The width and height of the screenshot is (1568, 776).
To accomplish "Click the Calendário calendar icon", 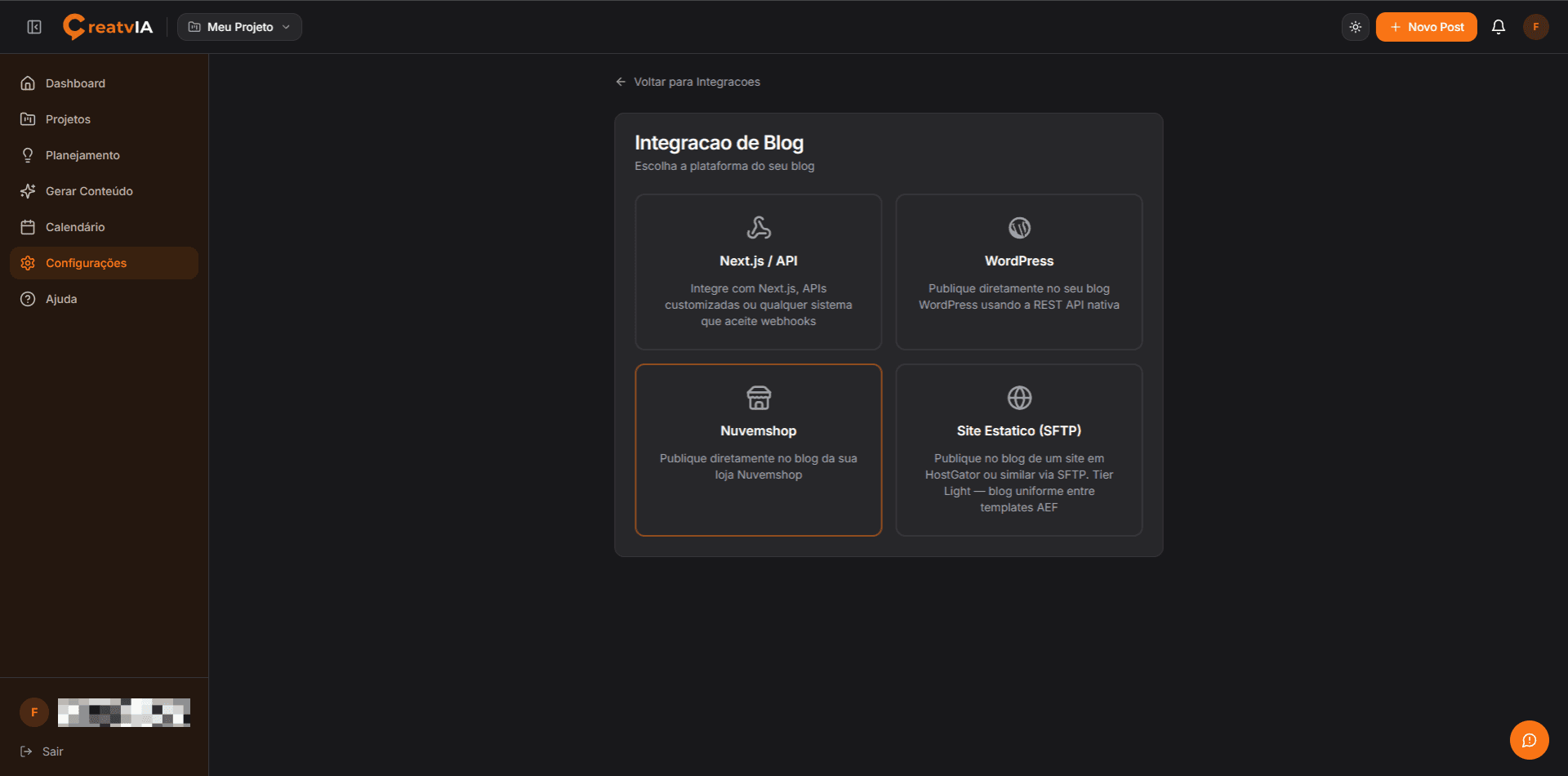I will click(28, 227).
